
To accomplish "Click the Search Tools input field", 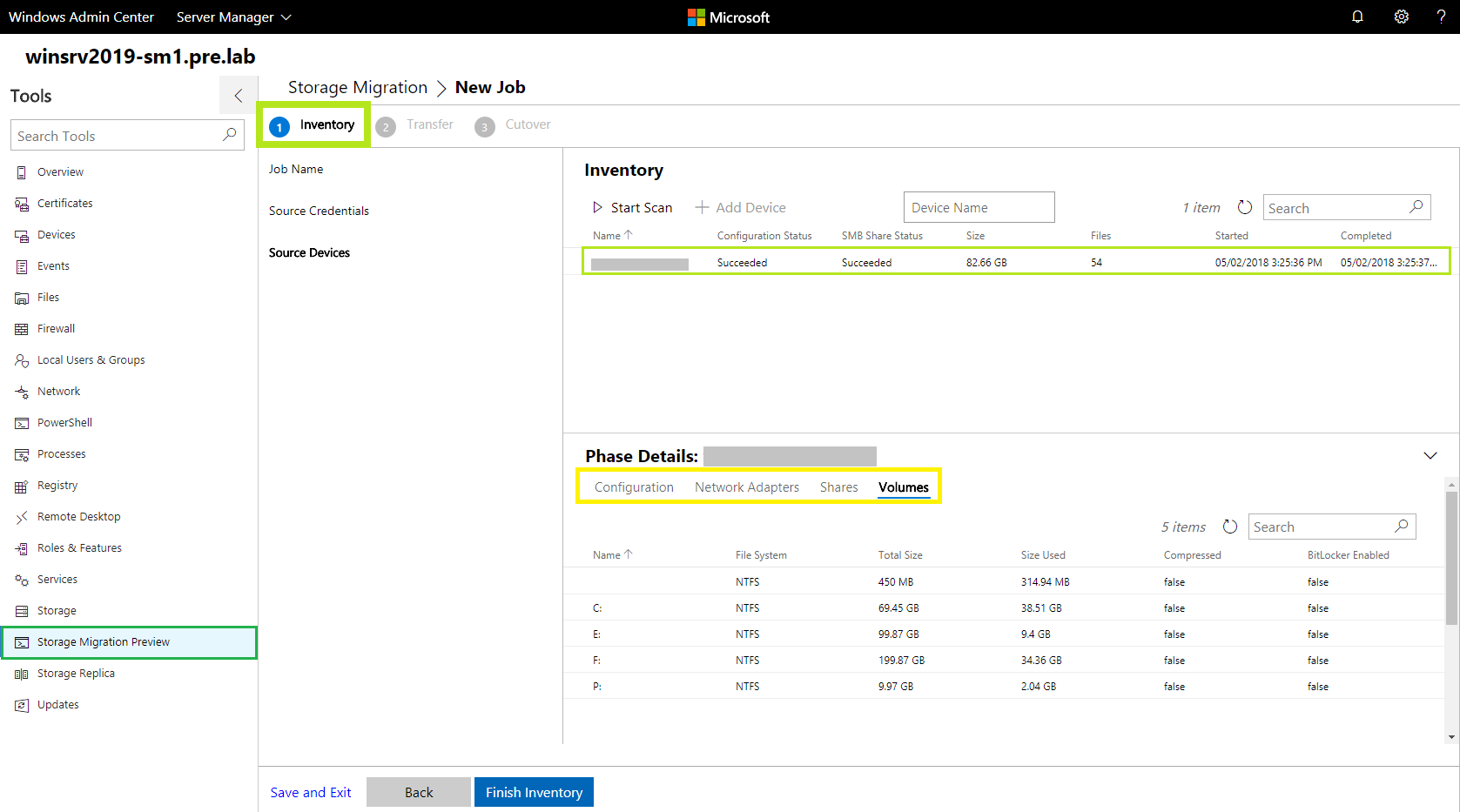I will (127, 135).
